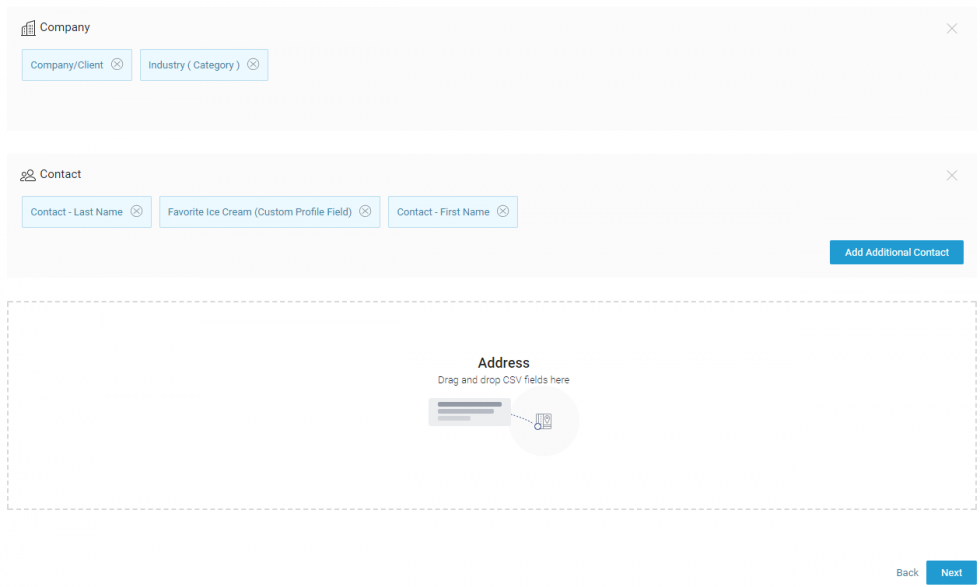Click the map illustration in Address area

click(x=543, y=421)
